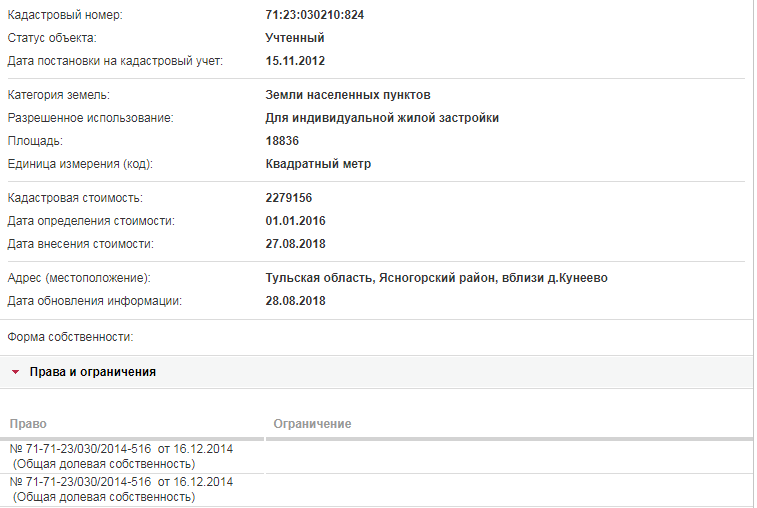Click the first right record № 71-71-23/030/2014-516

(121, 456)
